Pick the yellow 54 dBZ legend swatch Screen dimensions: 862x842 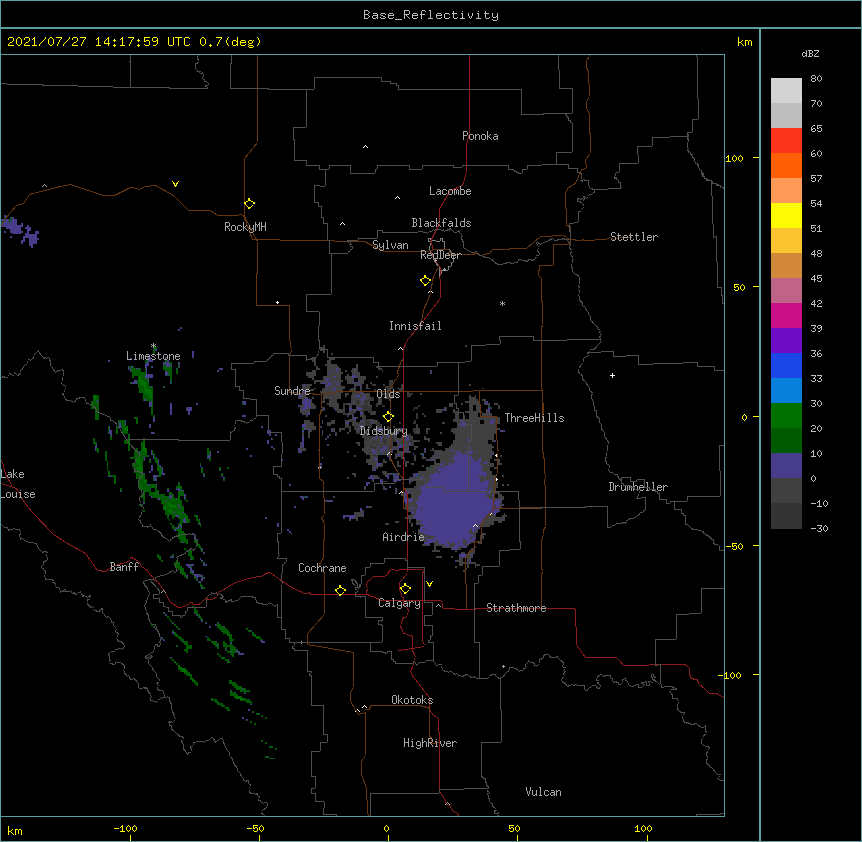tap(786, 215)
